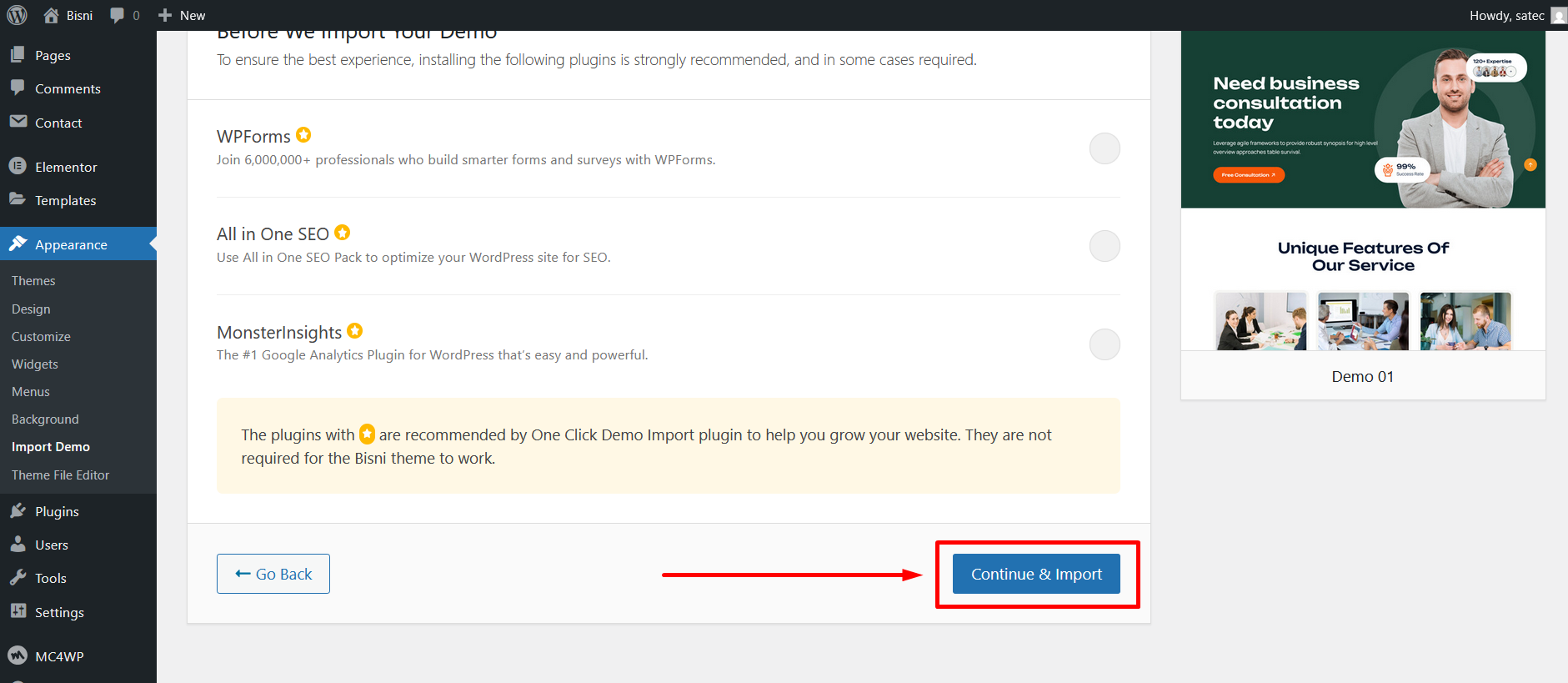The image size is (1568, 683).
Task: Select the Theme File Editor submenu item
Action: coord(60,475)
